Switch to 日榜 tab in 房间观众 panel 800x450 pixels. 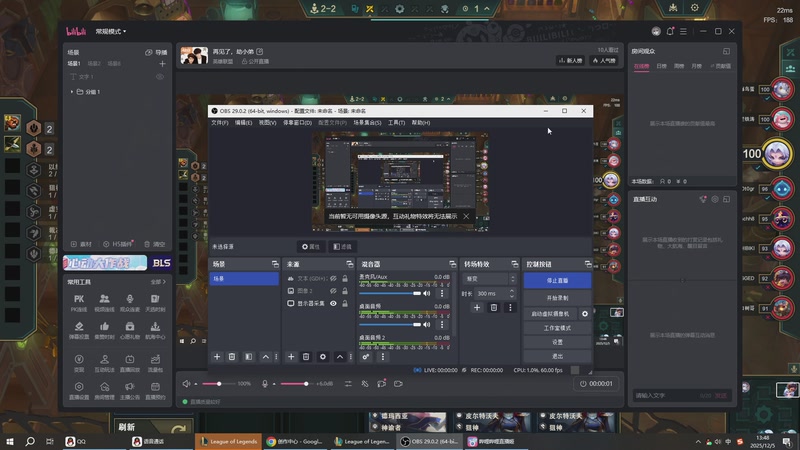point(661,66)
